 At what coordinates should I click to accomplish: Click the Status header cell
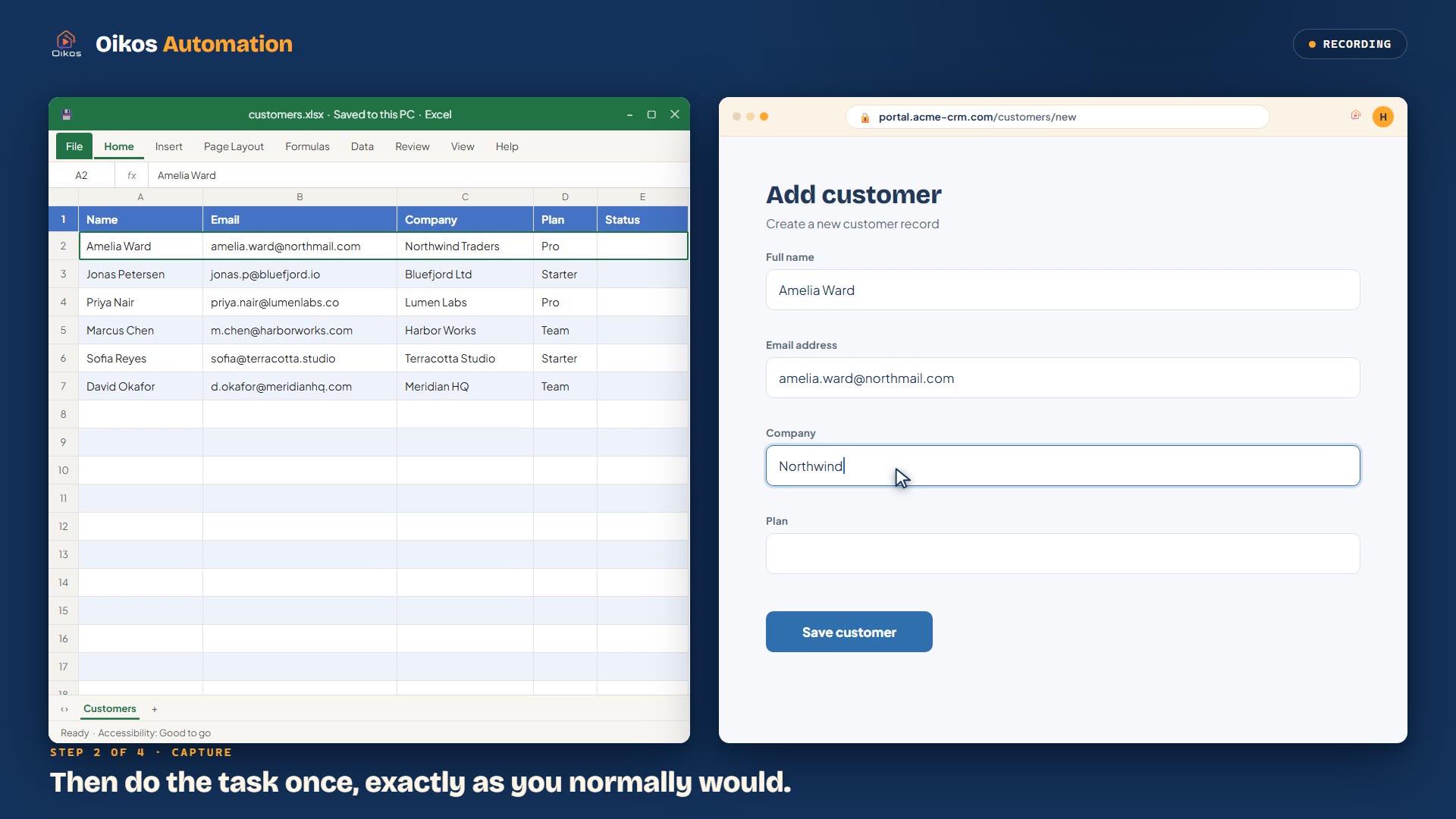642,219
